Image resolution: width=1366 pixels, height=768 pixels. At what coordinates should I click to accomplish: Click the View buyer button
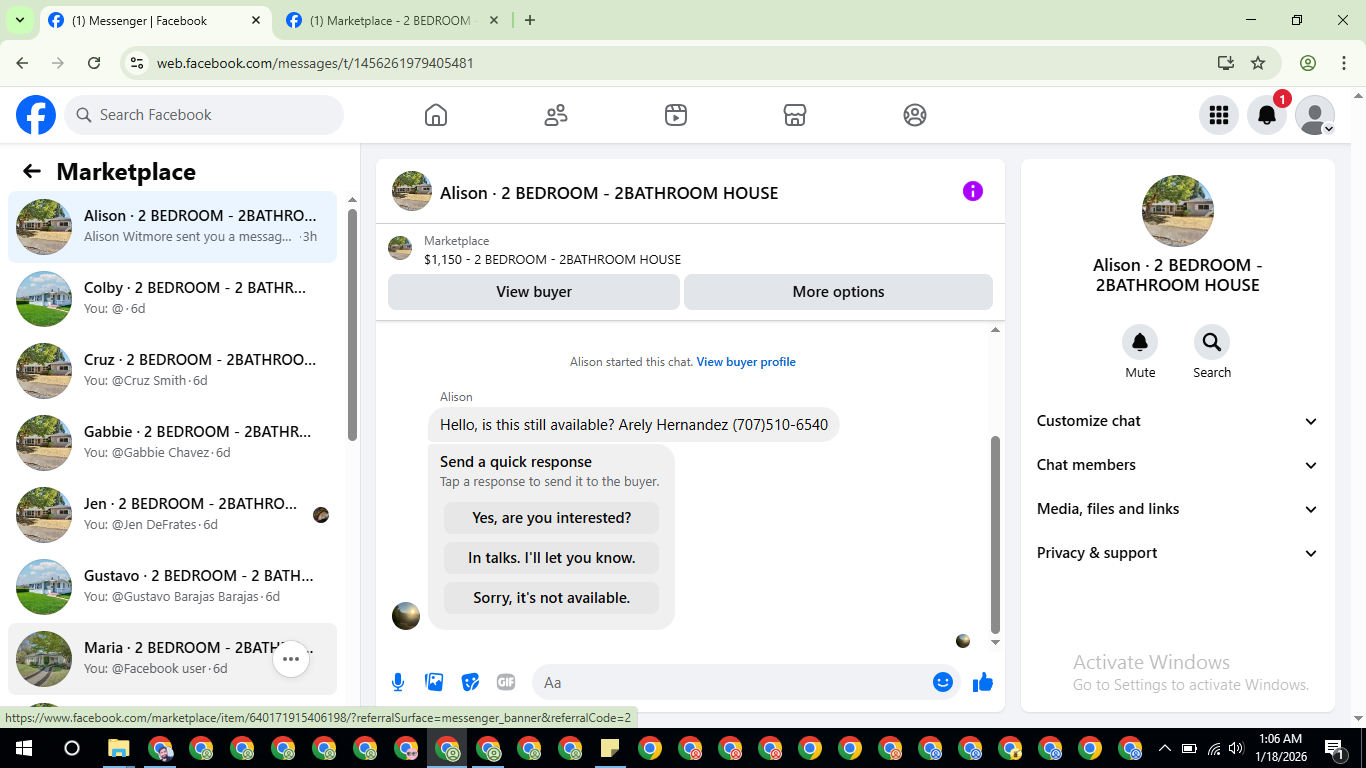534,292
